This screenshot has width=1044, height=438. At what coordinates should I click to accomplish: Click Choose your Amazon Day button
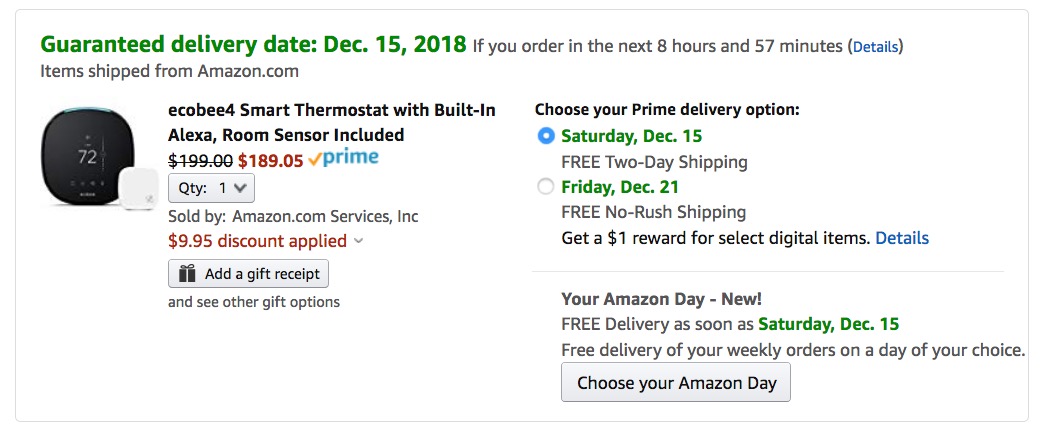(676, 382)
